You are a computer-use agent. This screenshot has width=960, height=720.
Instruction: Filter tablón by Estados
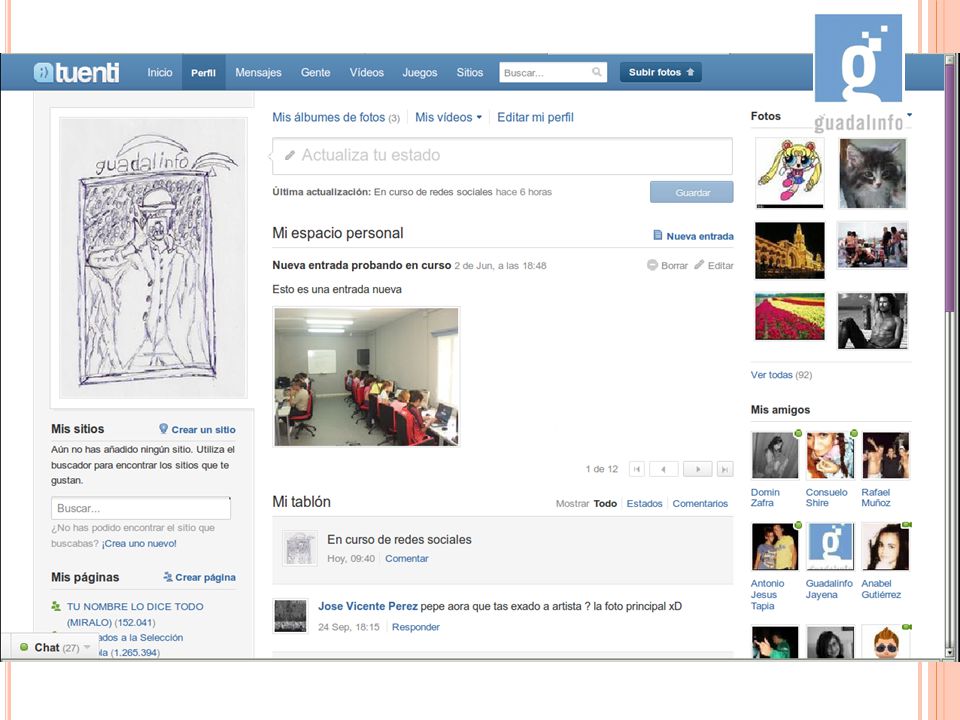(x=644, y=503)
